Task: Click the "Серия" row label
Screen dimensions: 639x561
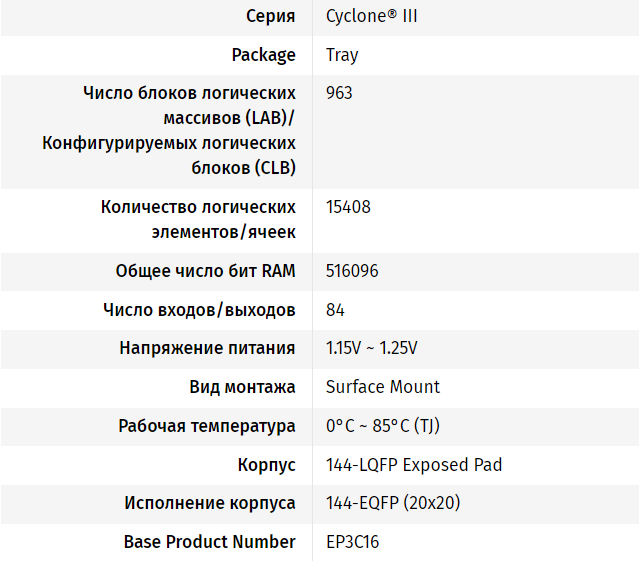Action: pos(270,16)
